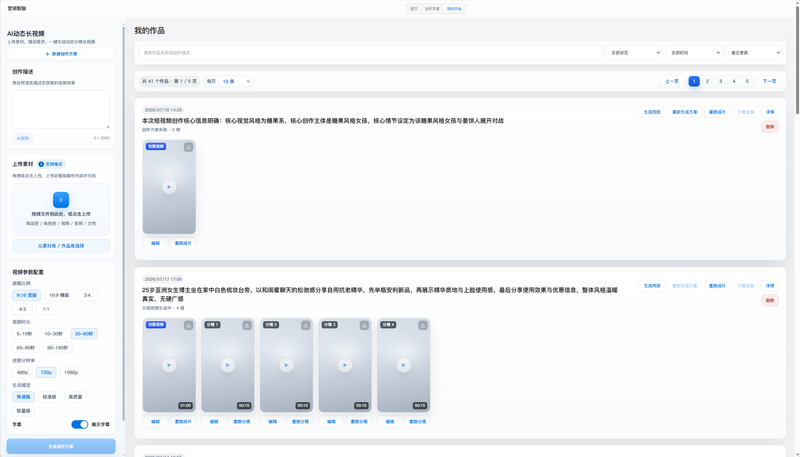This screenshot has height=457, width=800.
Task: Go to page 2
Action: tap(707, 81)
